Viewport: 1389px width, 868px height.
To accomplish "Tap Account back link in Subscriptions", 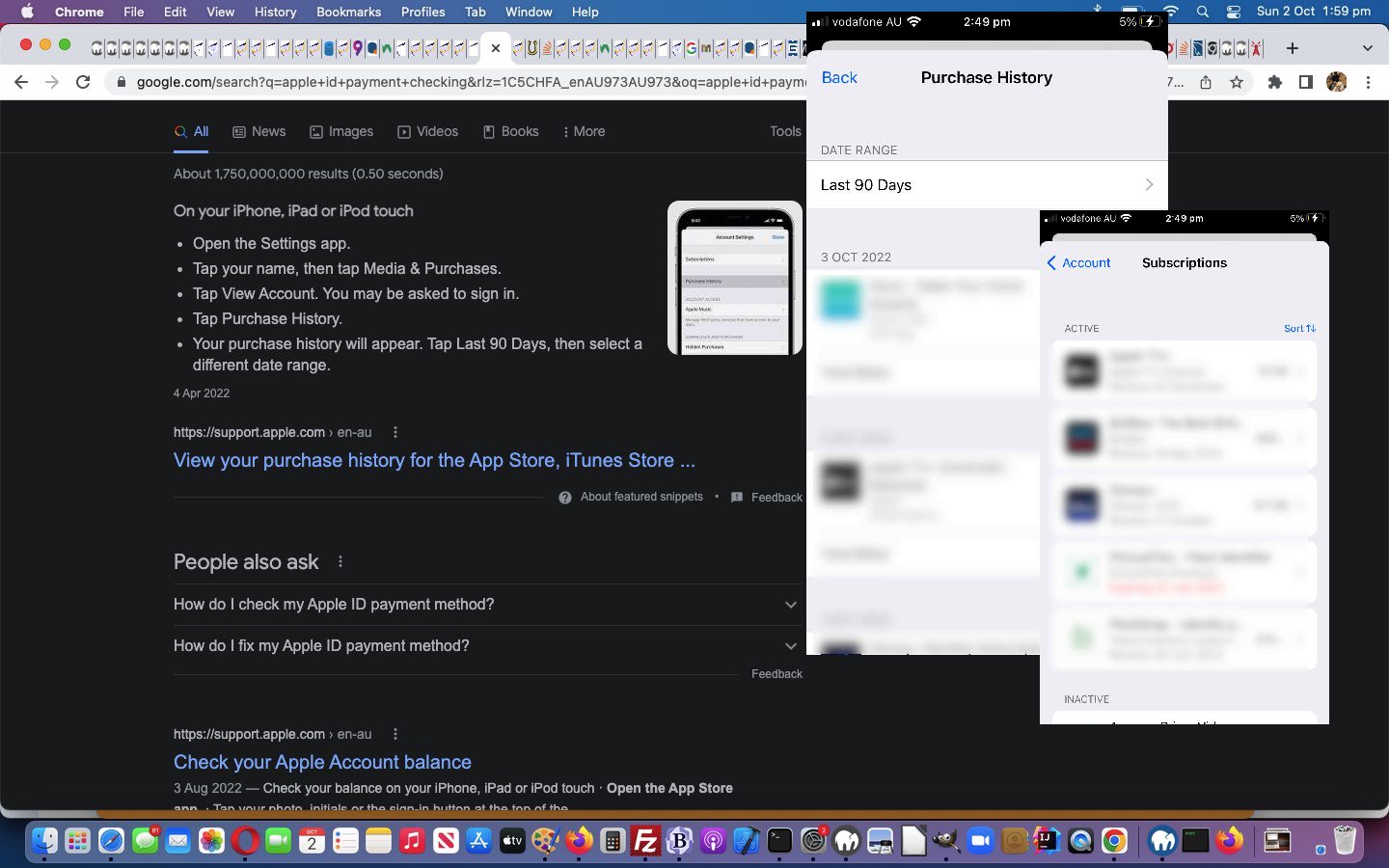I will pyautogui.click(x=1078, y=262).
